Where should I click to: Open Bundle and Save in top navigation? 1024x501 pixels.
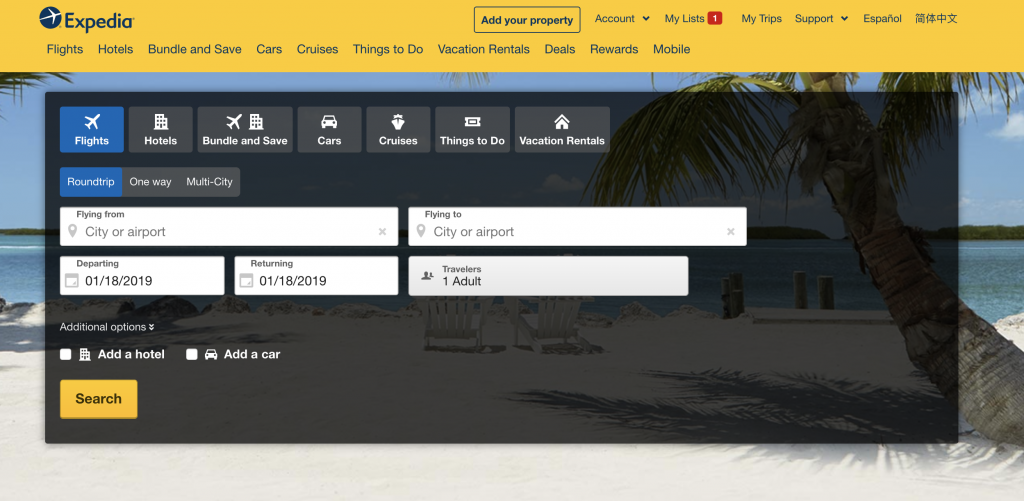pyautogui.click(x=195, y=49)
